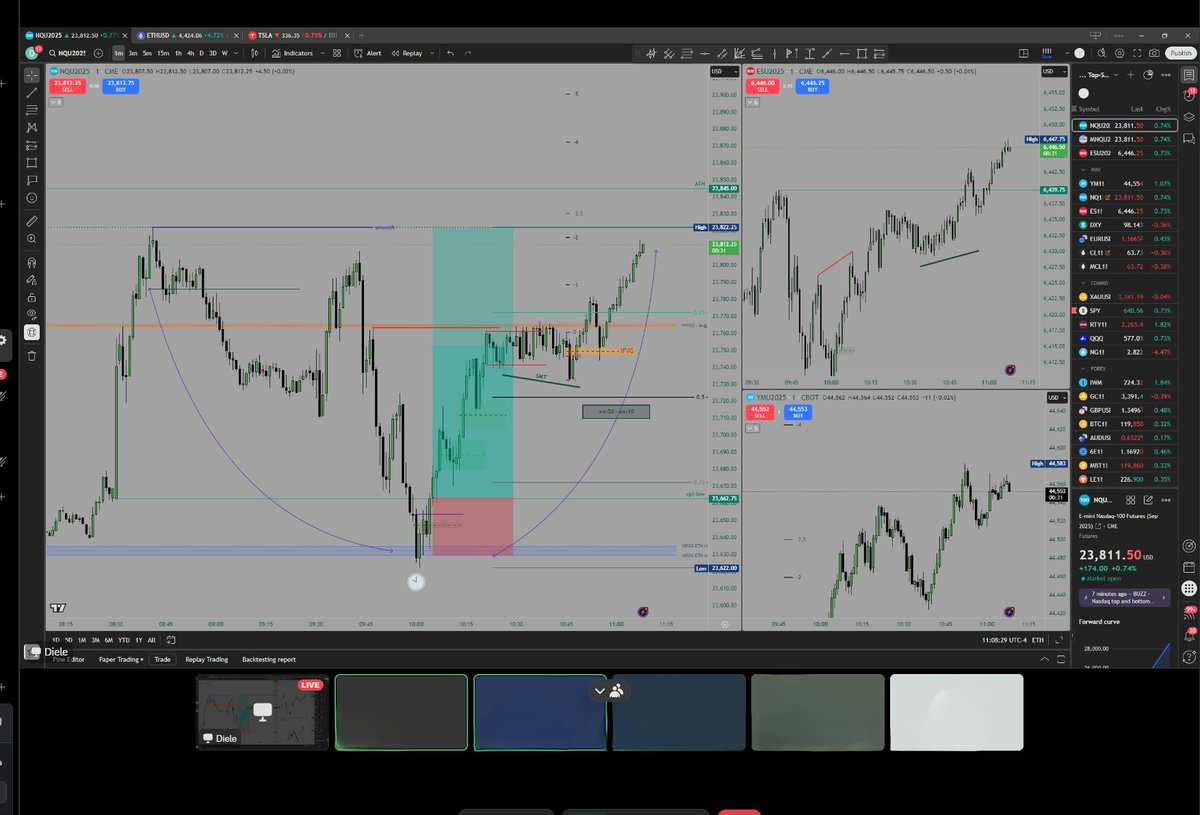The width and height of the screenshot is (1200, 815).
Task: Select the 3m timeframe
Action: [x=133, y=53]
